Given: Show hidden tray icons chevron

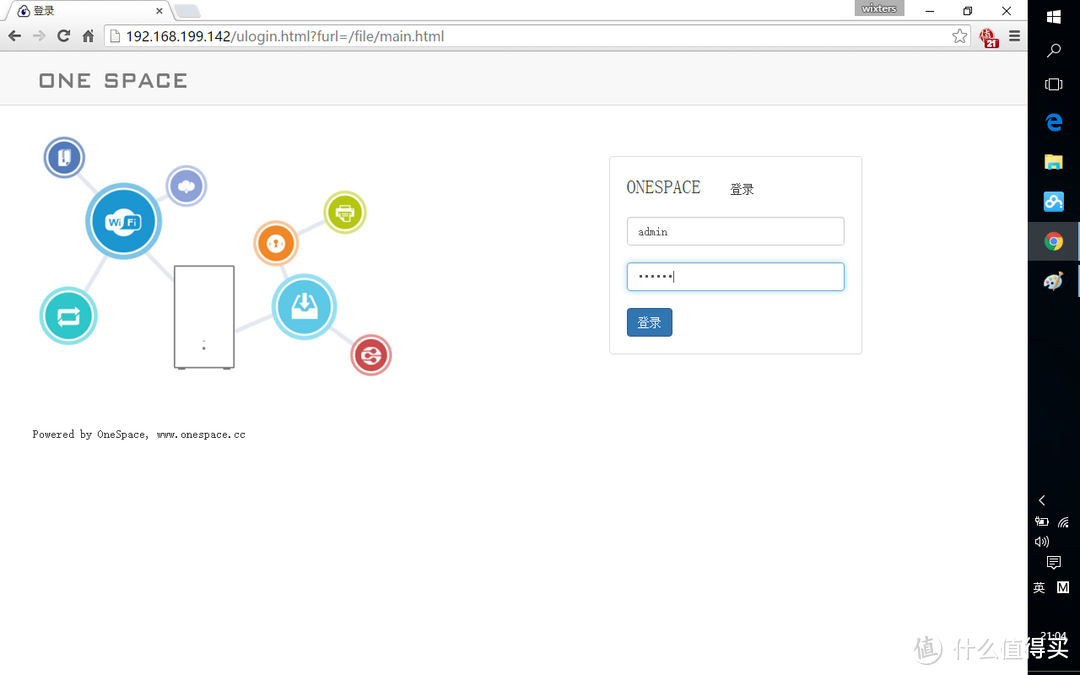Looking at the screenshot, I should click(1042, 500).
